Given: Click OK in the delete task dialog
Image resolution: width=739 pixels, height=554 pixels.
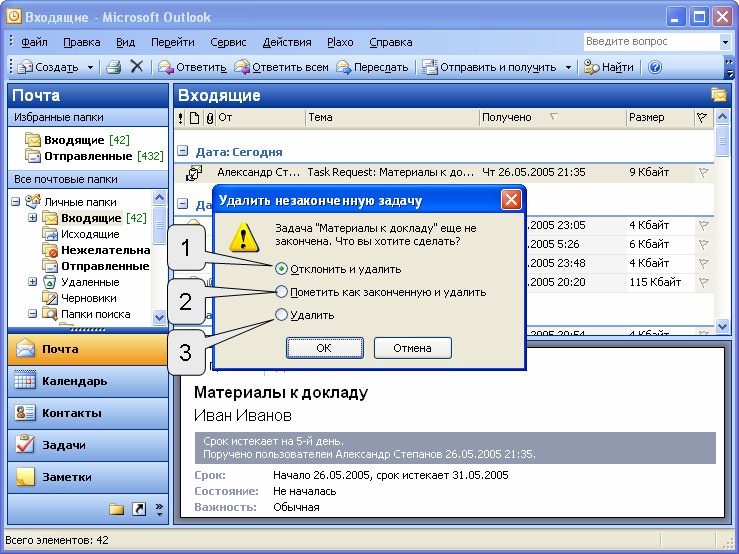Looking at the screenshot, I should click(x=324, y=348).
